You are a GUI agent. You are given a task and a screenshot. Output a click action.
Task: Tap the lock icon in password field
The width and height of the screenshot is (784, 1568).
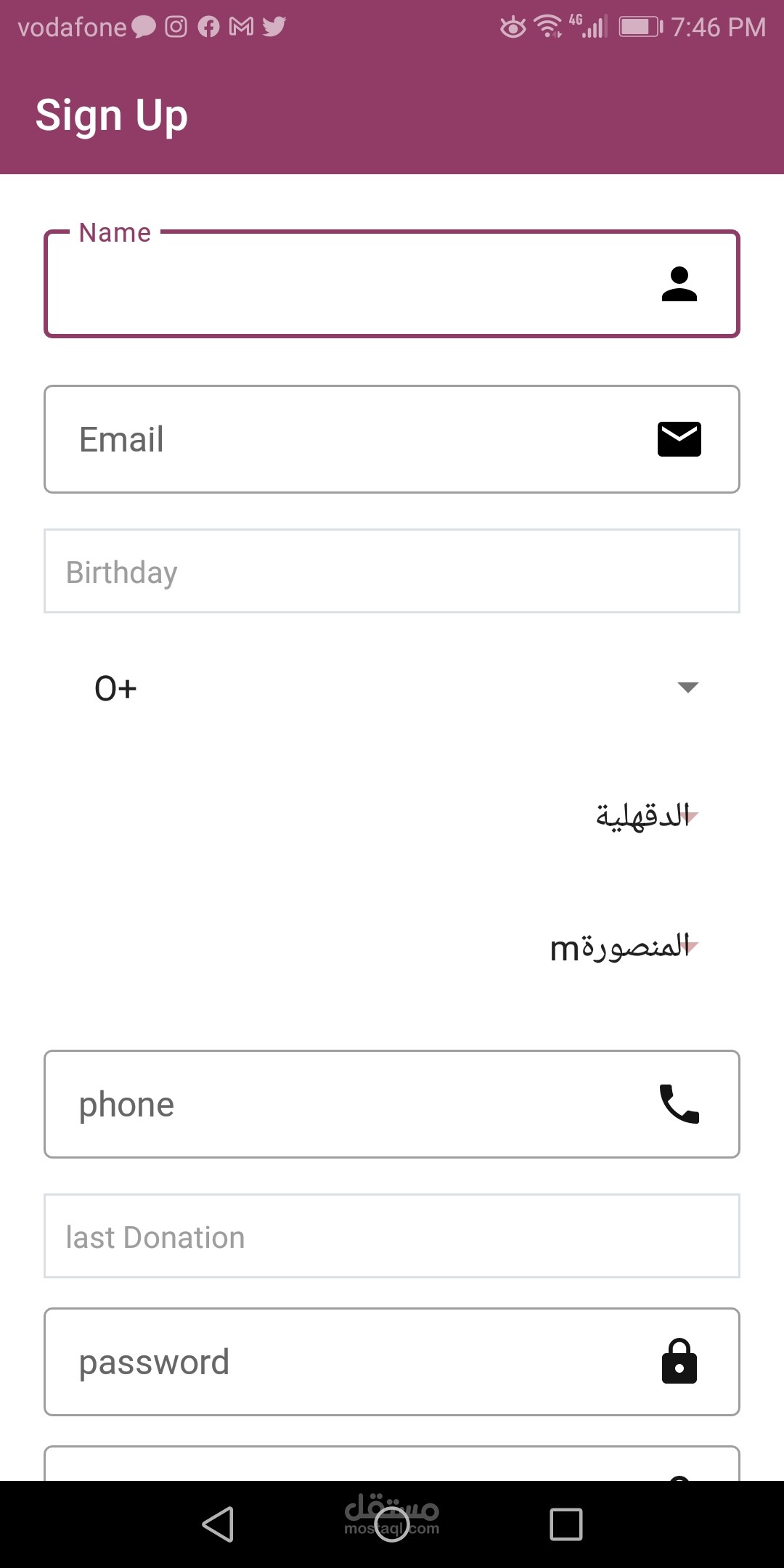point(679,1361)
